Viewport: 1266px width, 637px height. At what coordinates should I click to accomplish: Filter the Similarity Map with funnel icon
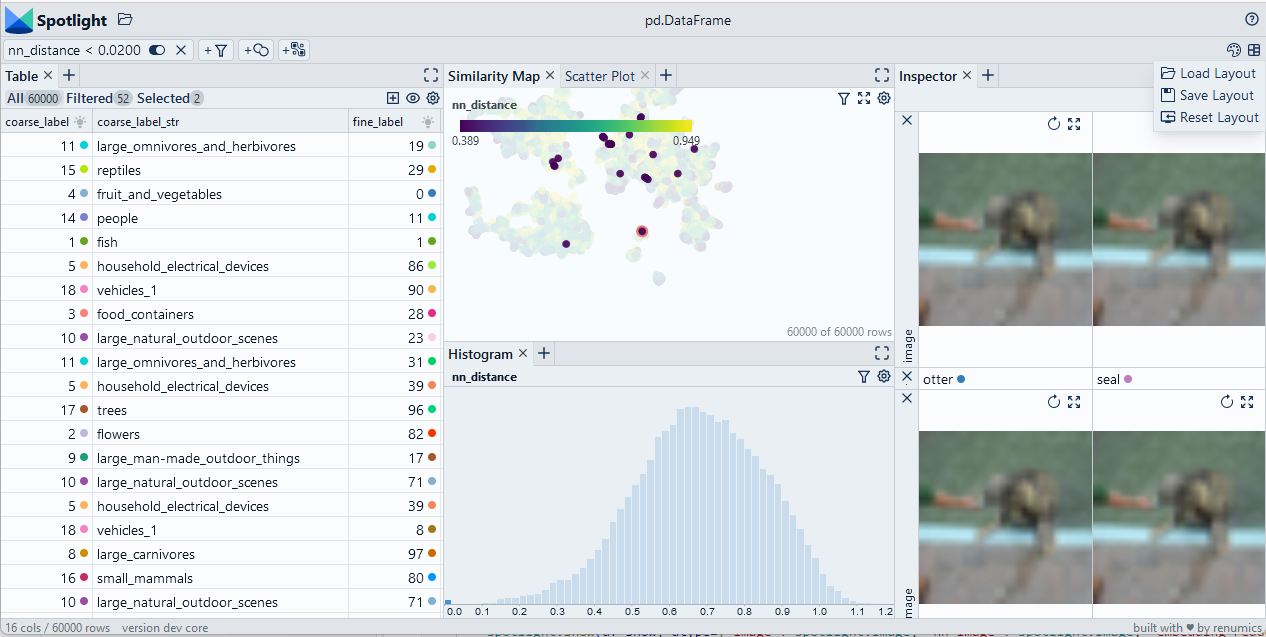pos(844,98)
